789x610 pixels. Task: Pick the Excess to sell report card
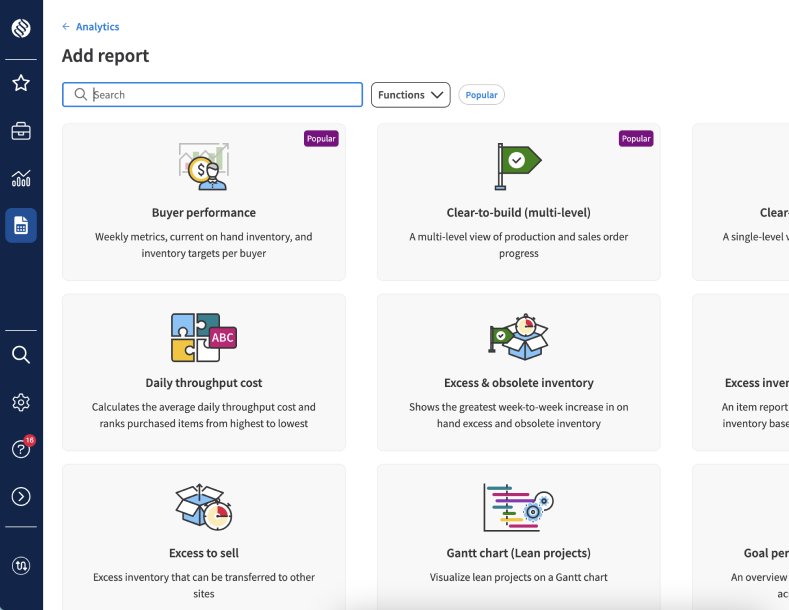click(204, 538)
